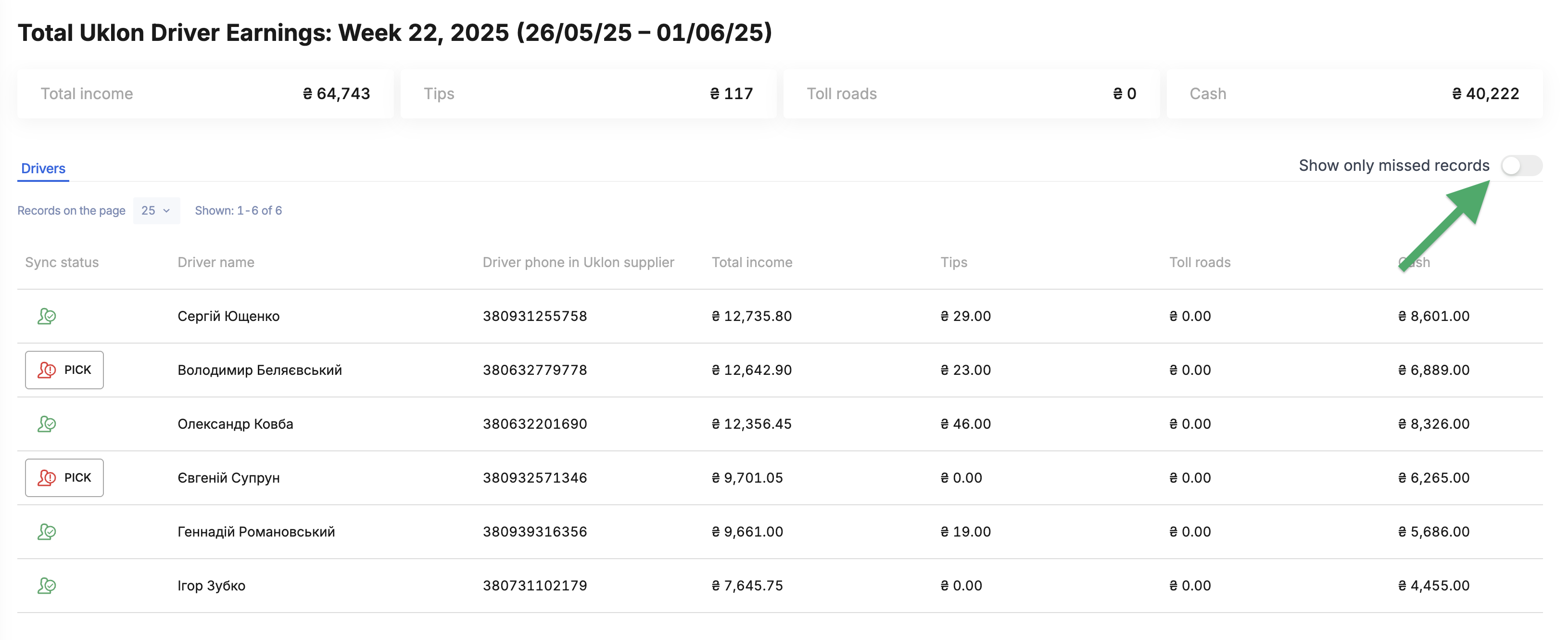Click cash value ₴ 8,601.00

pyautogui.click(x=1434, y=316)
